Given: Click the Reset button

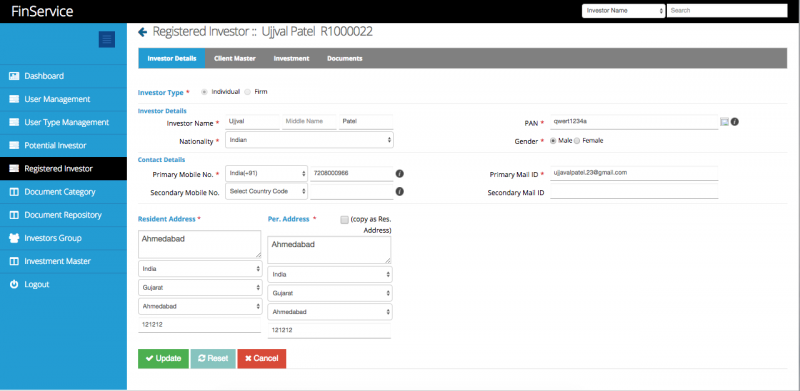Looking at the screenshot, I should click(x=213, y=358).
